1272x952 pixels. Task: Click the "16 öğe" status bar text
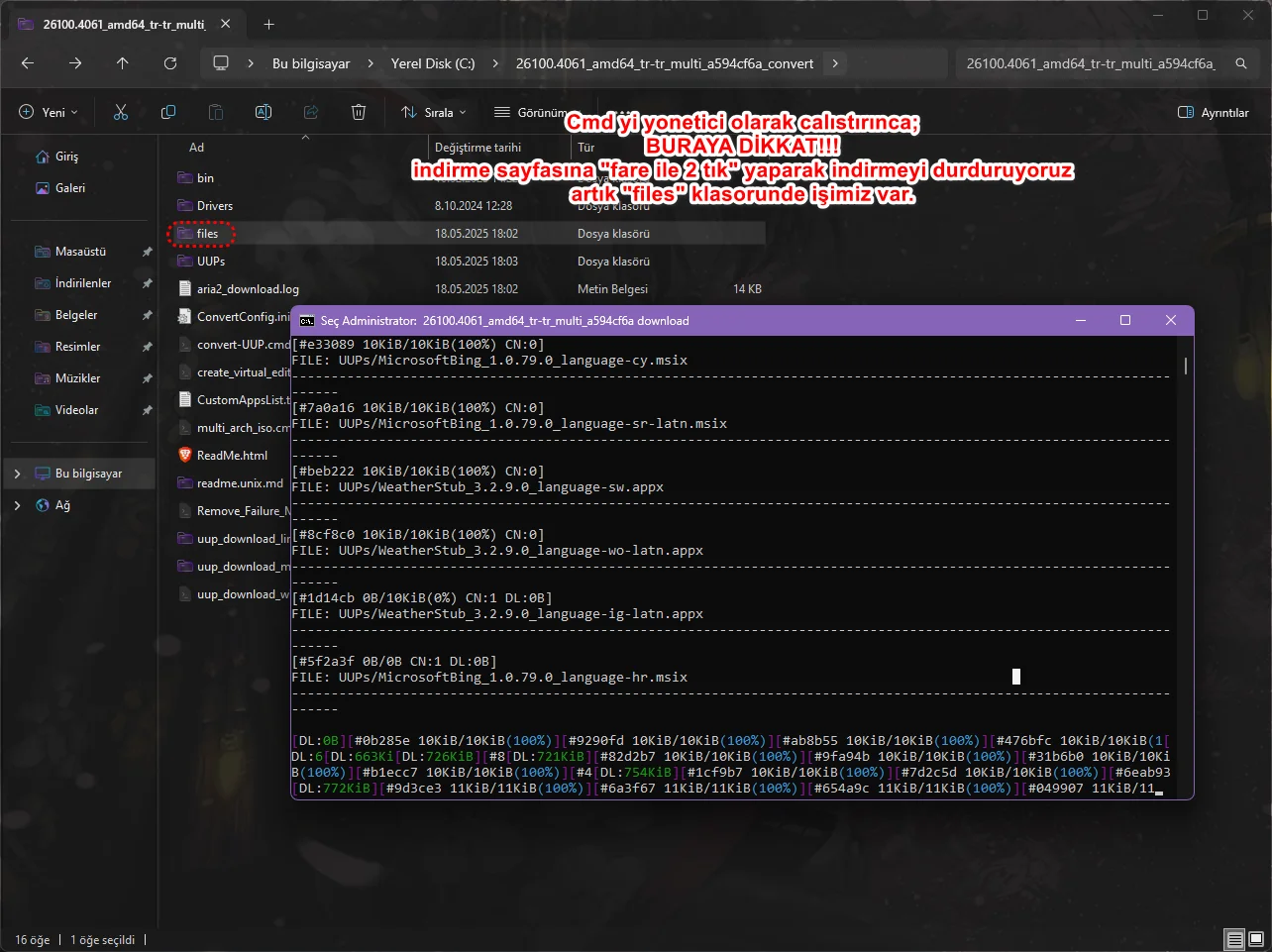(x=32, y=940)
